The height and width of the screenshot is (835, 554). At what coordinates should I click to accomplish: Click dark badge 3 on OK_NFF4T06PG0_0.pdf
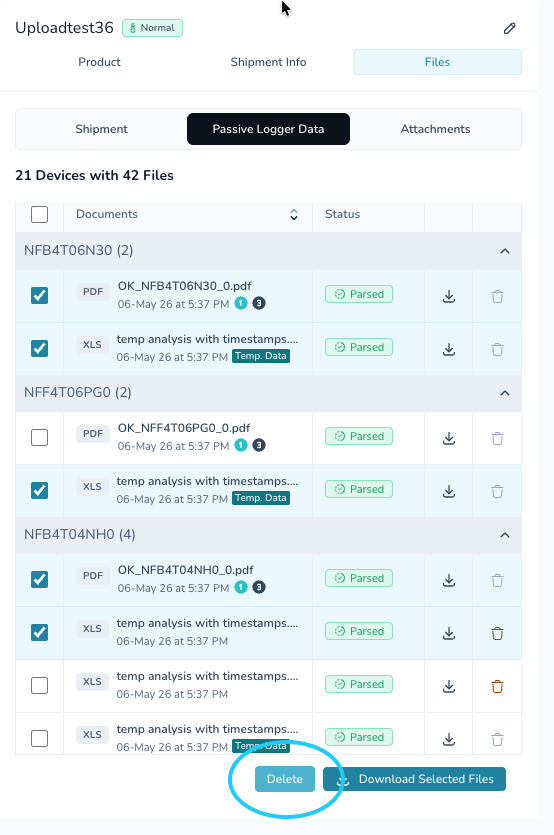tap(259, 445)
